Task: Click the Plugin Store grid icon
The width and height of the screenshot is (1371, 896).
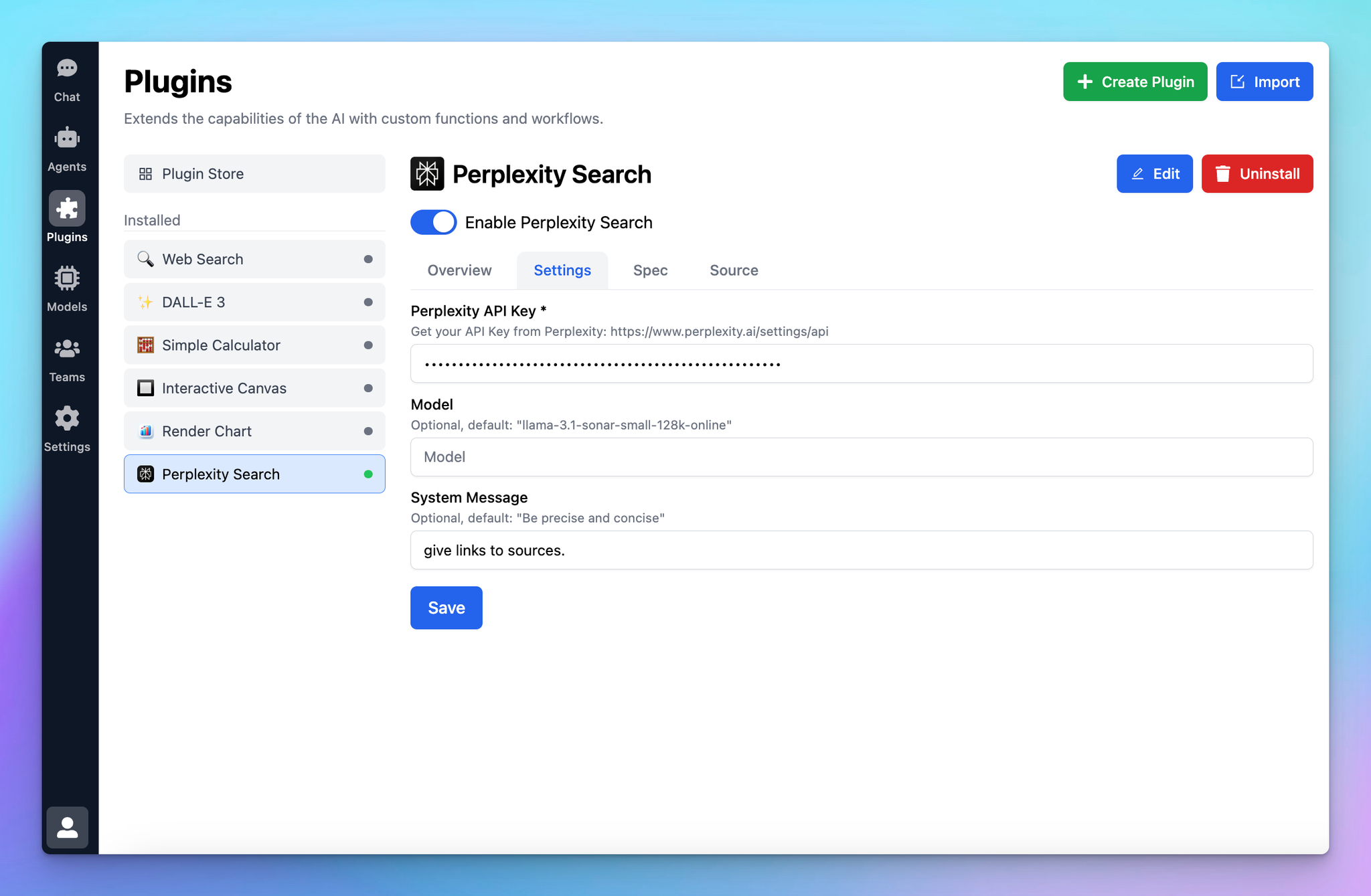Action: [x=145, y=174]
